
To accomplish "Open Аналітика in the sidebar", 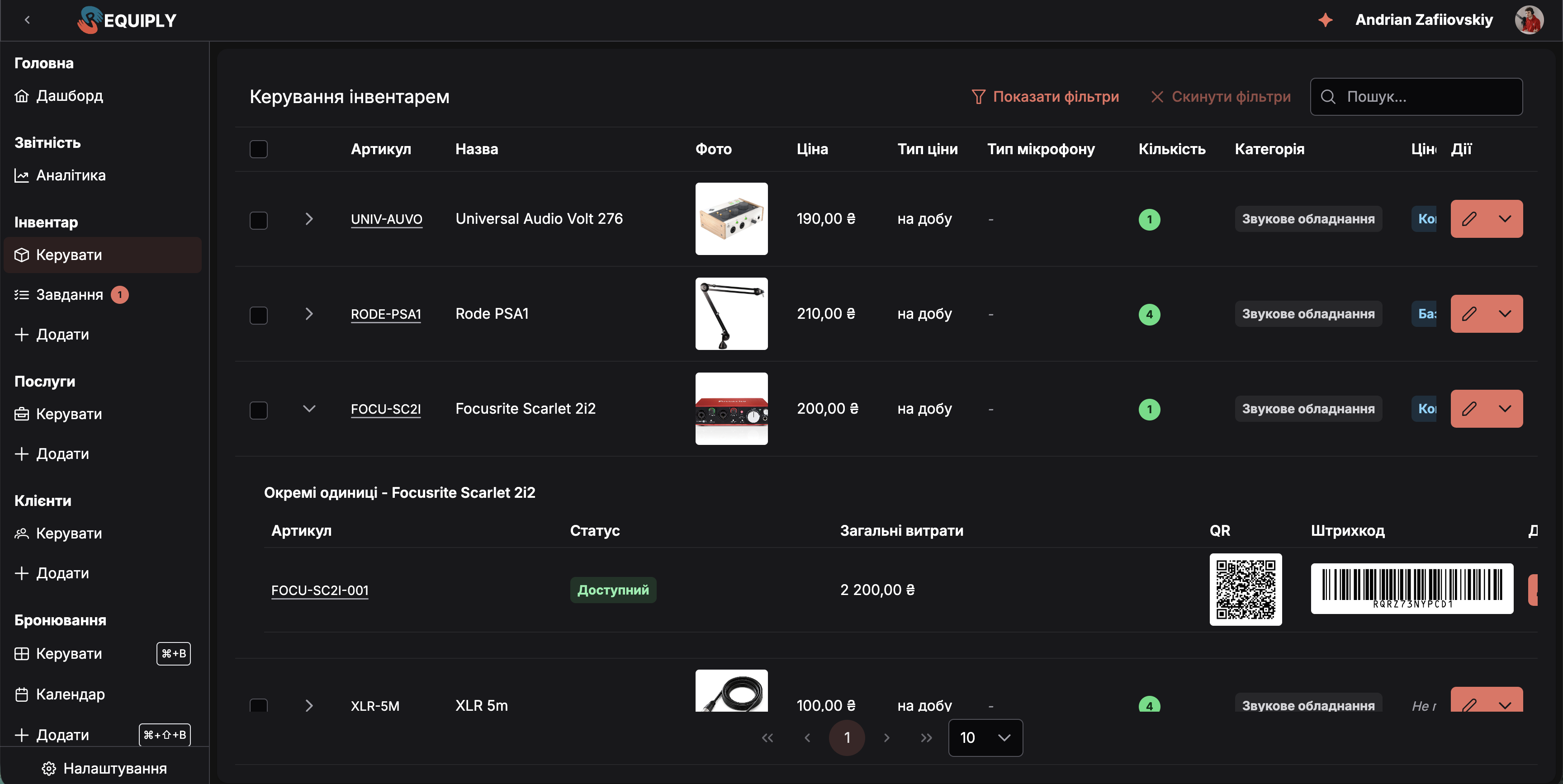I will point(103,175).
